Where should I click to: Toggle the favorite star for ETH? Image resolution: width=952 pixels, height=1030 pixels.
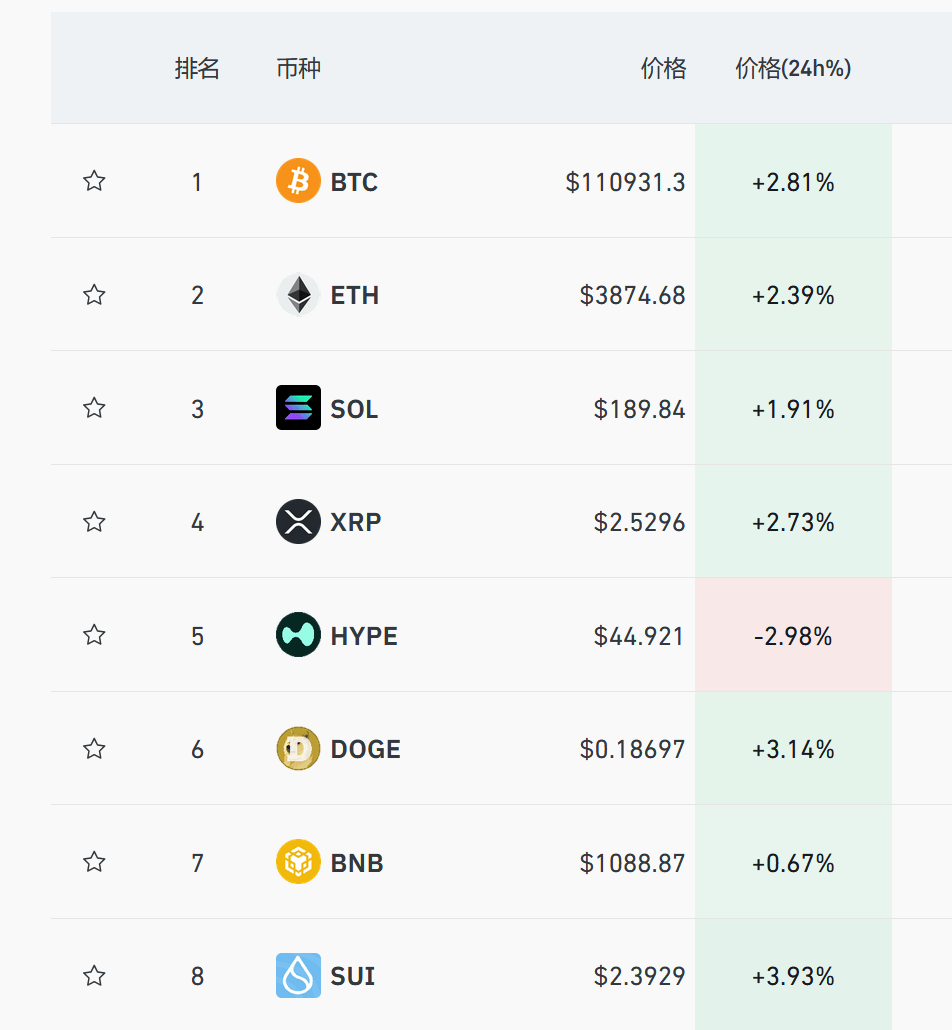click(x=94, y=295)
